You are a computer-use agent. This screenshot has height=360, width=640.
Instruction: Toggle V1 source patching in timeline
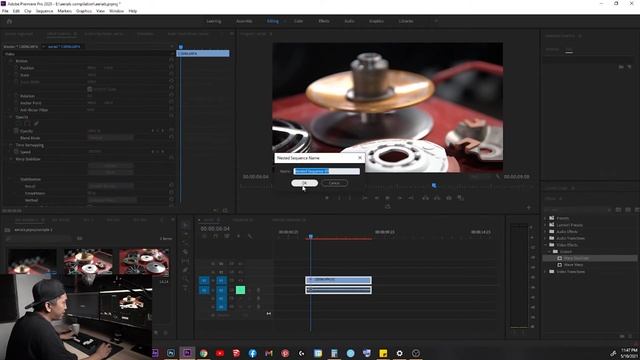click(x=204, y=280)
